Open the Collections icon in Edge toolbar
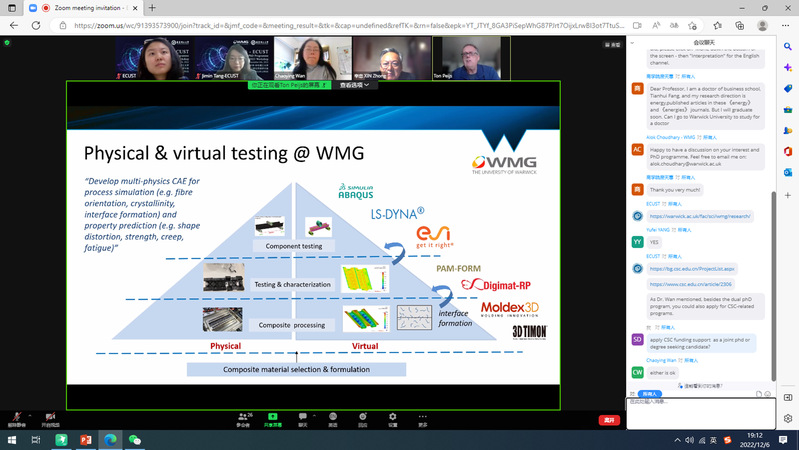This screenshot has height=450, width=799. point(740,25)
